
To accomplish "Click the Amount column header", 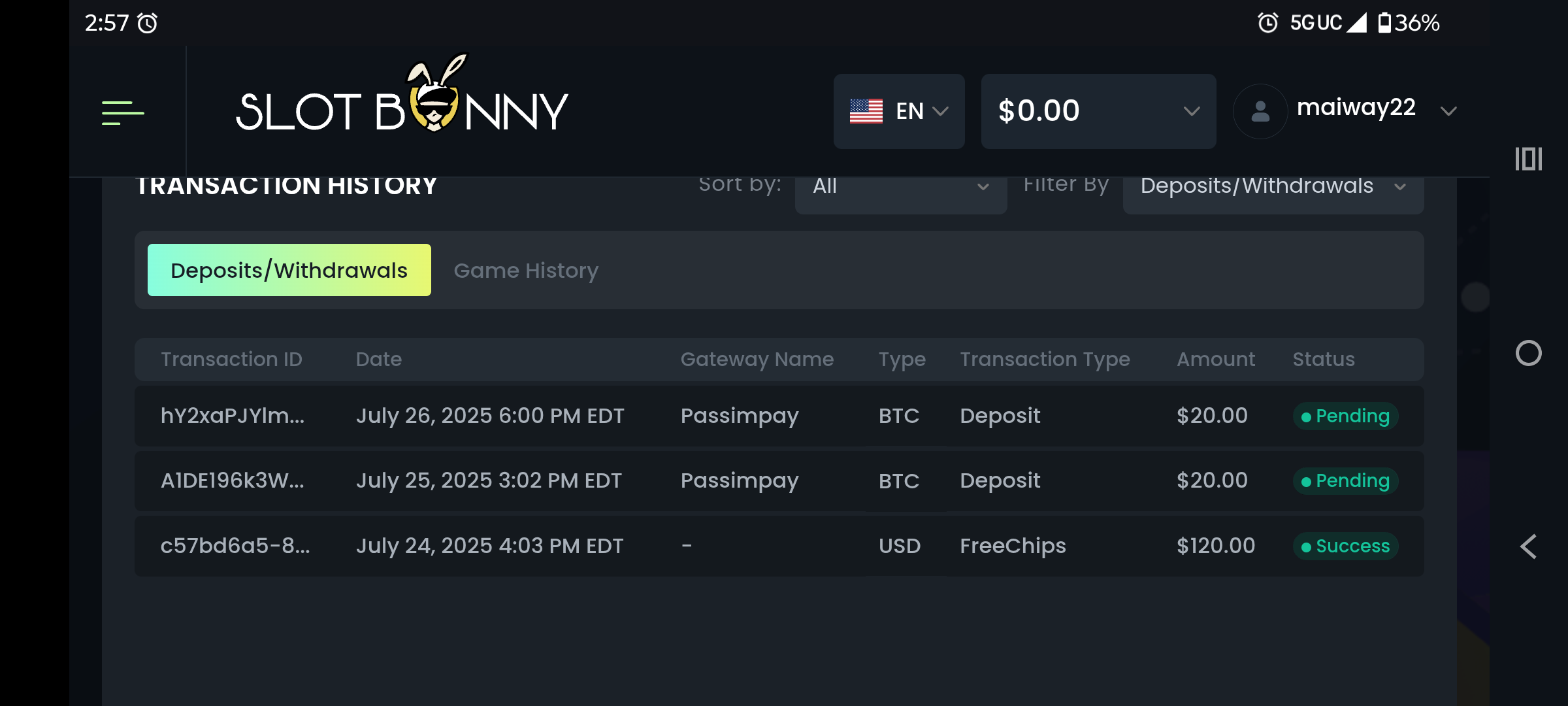I will coord(1215,359).
